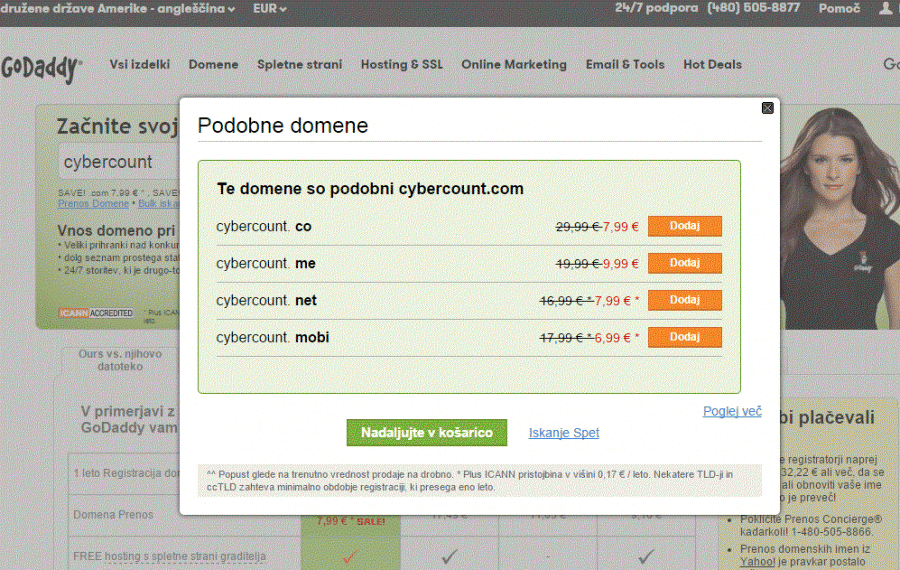Image resolution: width=900 pixels, height=570 pixels.
Task: Open the Spletne strani menu
Action: 299,64
